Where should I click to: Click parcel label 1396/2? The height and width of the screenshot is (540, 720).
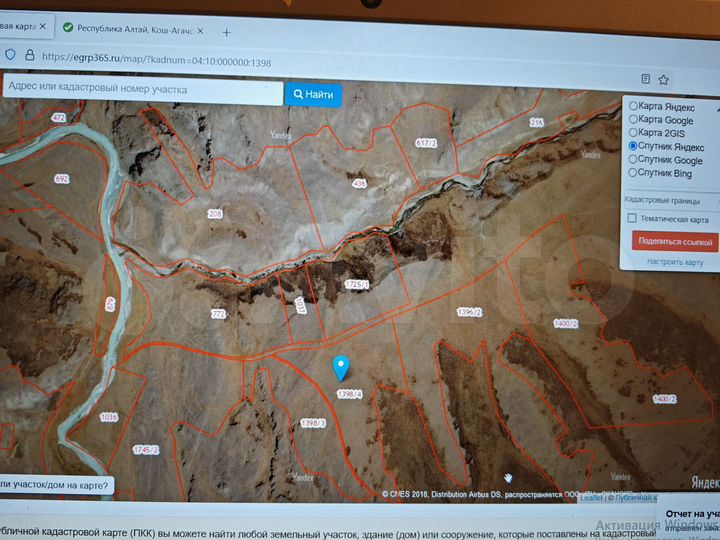pos(469,312)
